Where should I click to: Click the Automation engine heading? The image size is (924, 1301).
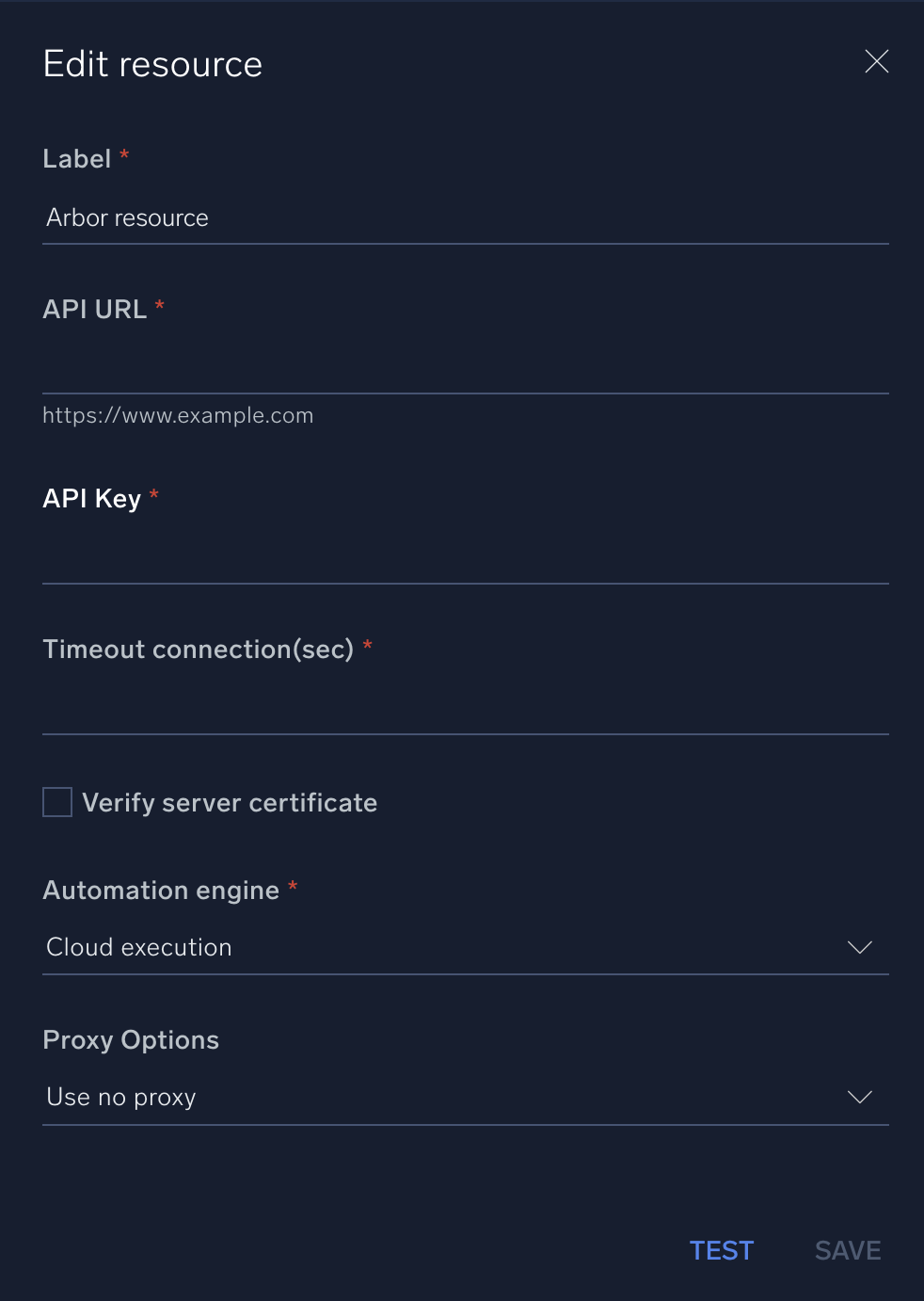161,891
